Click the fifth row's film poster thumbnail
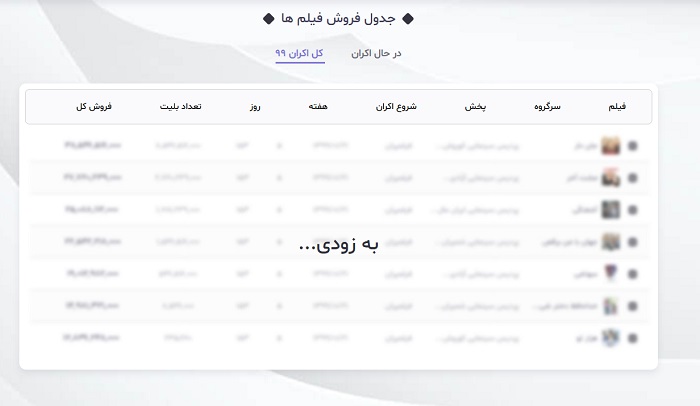This screenshot has width=700, height=406. click(610, 274)
